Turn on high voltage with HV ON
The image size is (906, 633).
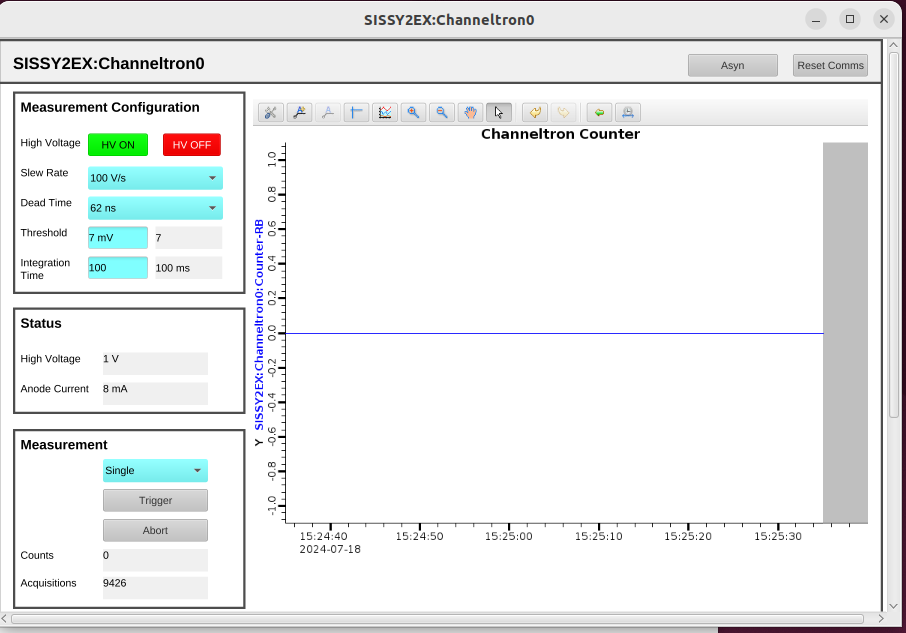tap(118, 144)
